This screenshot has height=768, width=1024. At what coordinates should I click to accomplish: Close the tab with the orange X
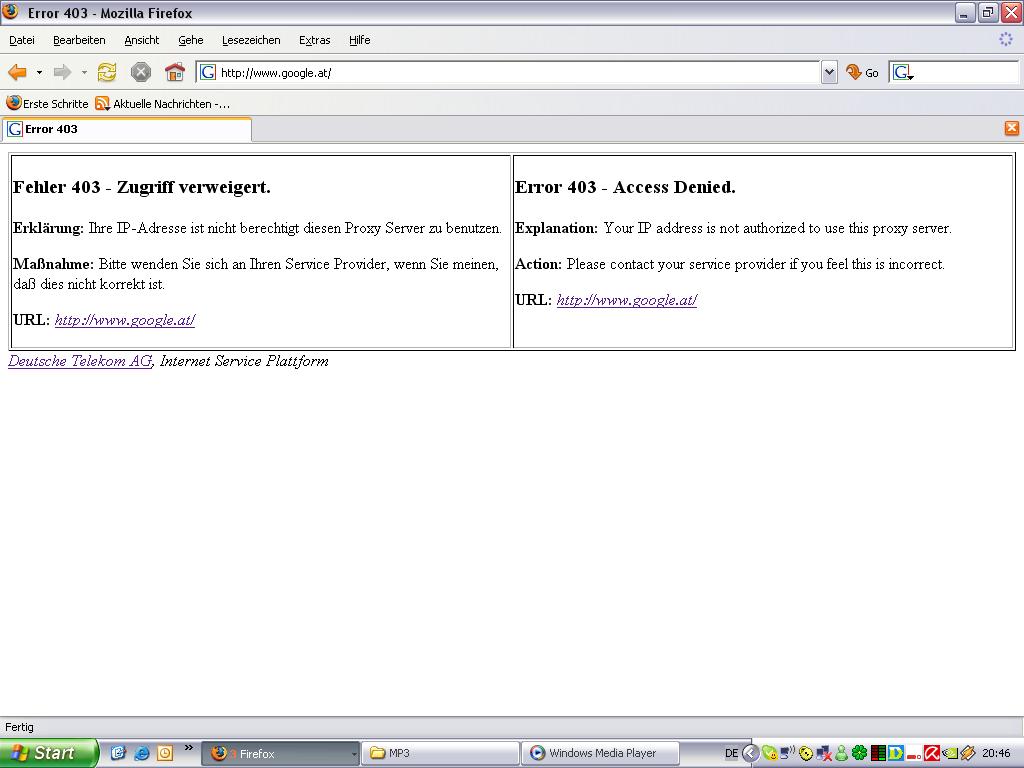(x=1012, y=128)
